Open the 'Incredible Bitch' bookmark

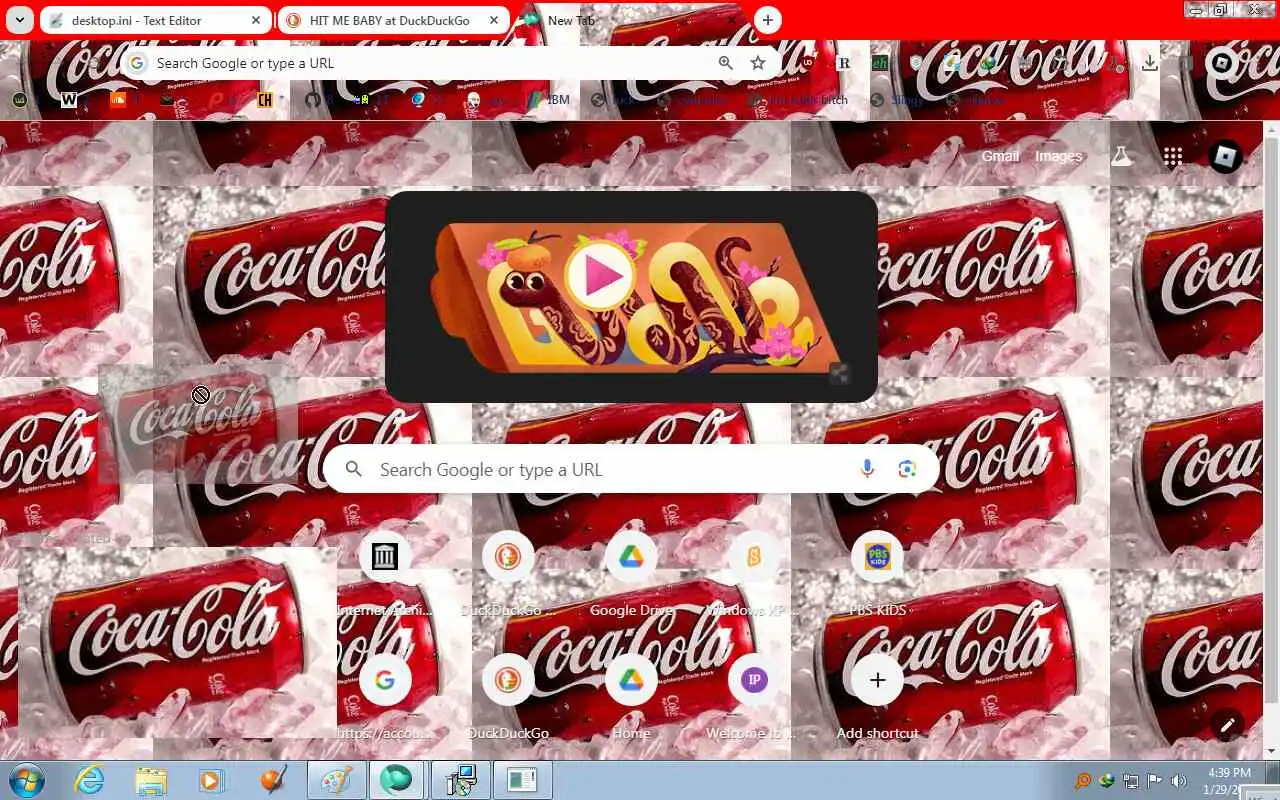tap(796, 100)
